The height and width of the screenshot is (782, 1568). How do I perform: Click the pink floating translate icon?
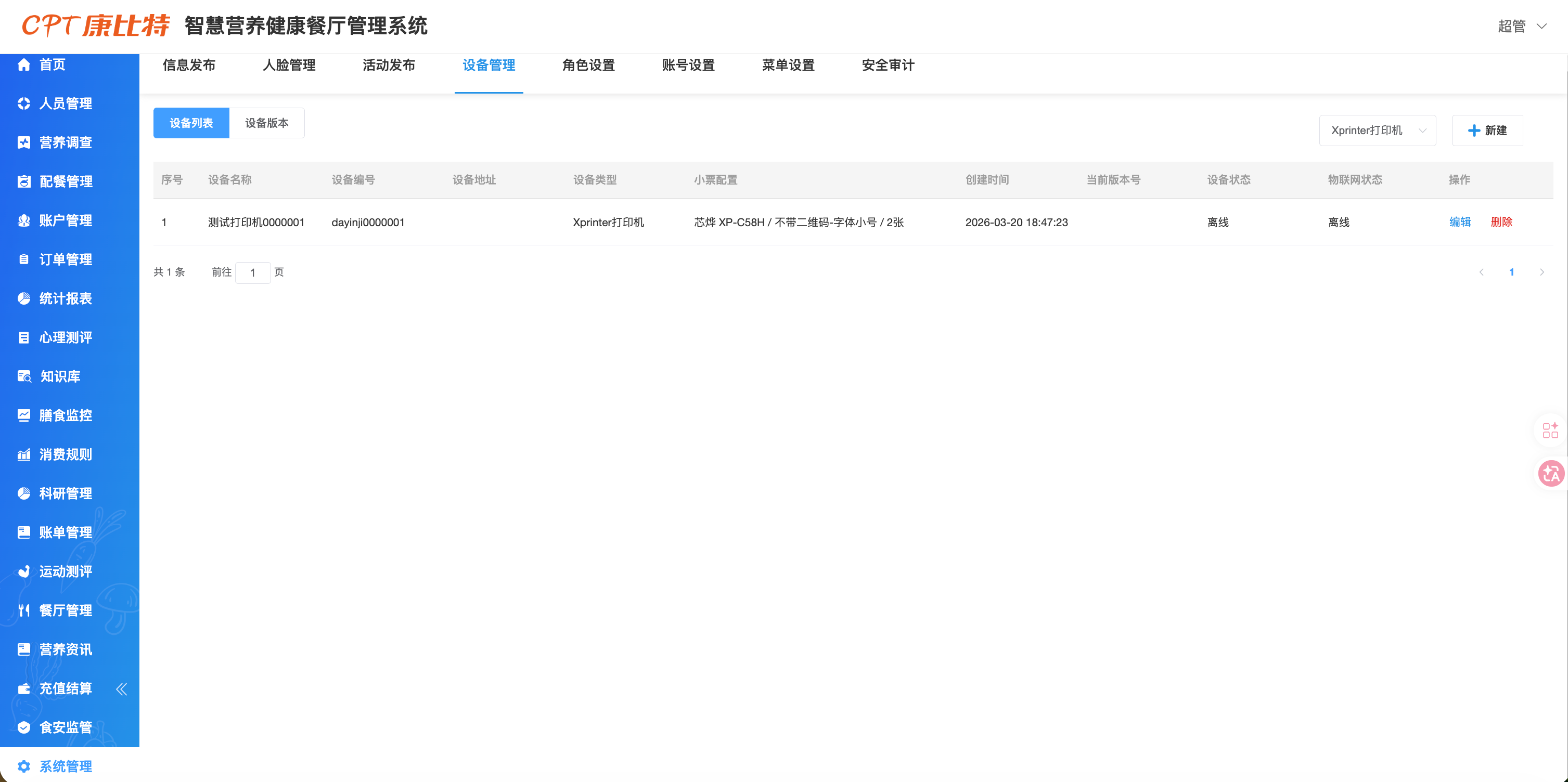tap(1550, 474)
